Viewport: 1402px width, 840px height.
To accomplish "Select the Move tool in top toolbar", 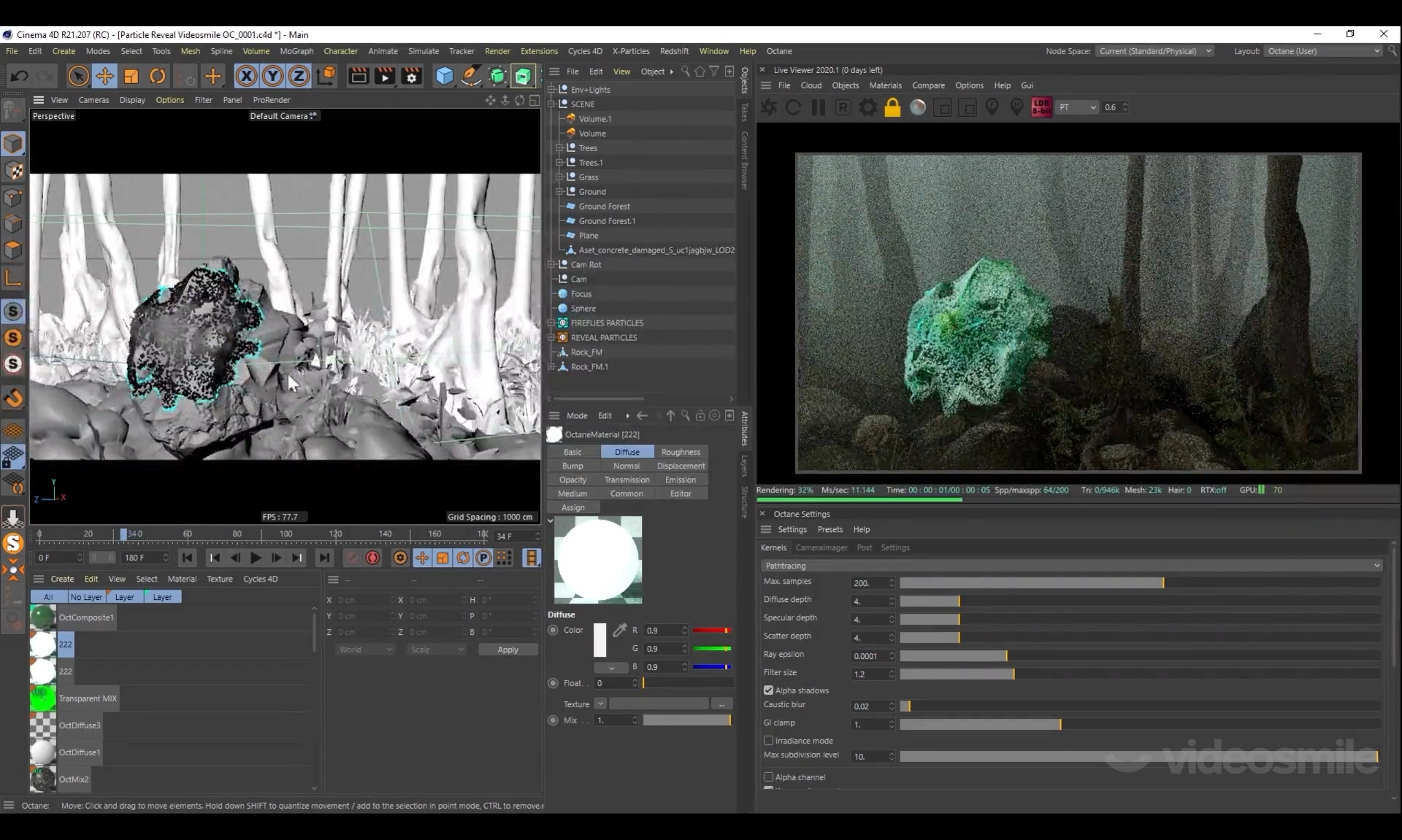I will click(104, 76).
